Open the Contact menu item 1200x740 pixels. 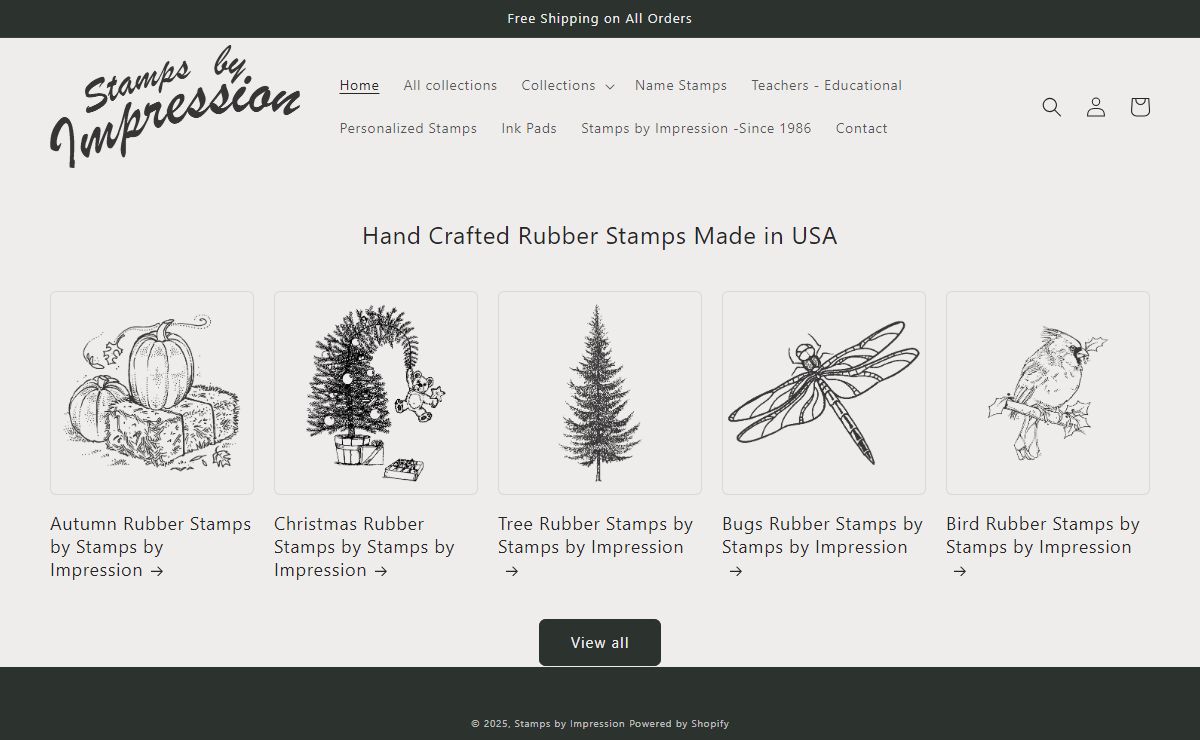coord(862,129)
